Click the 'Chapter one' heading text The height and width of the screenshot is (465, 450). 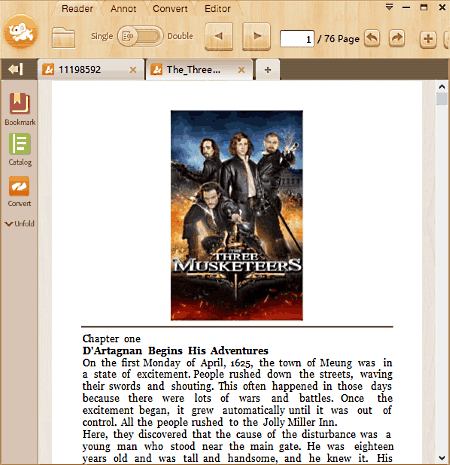(111, 338)
